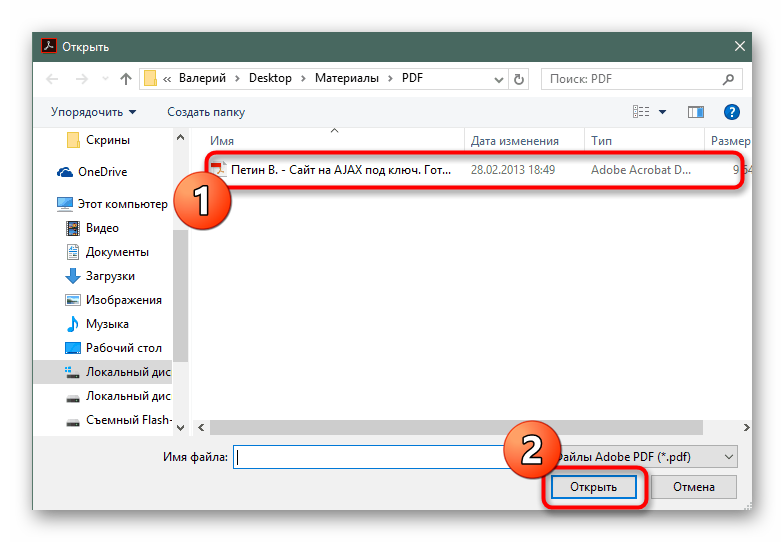Select the Петин В. - Сайт на AJAX file
This screenshot has width=784, height=542.
coord(340,170)
